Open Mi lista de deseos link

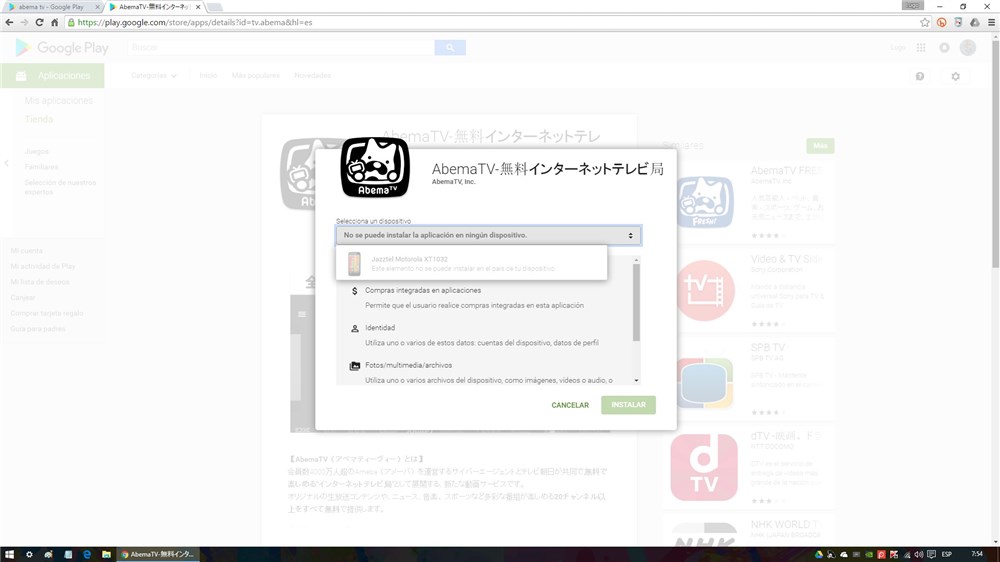pos(40,282)
